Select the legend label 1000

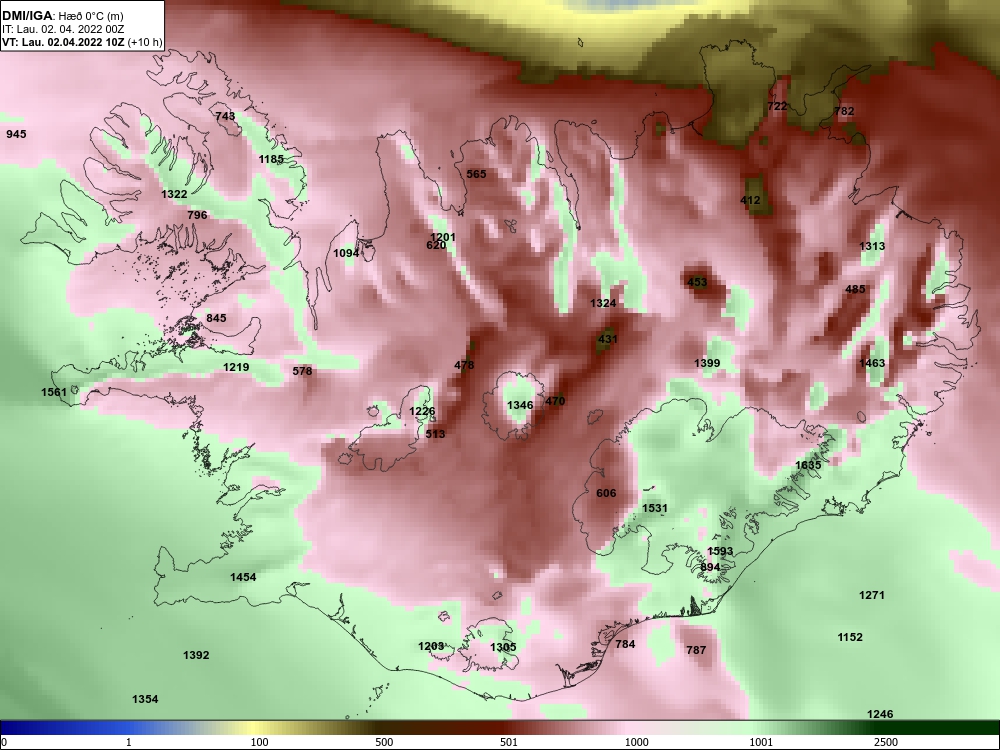(636, 742)
